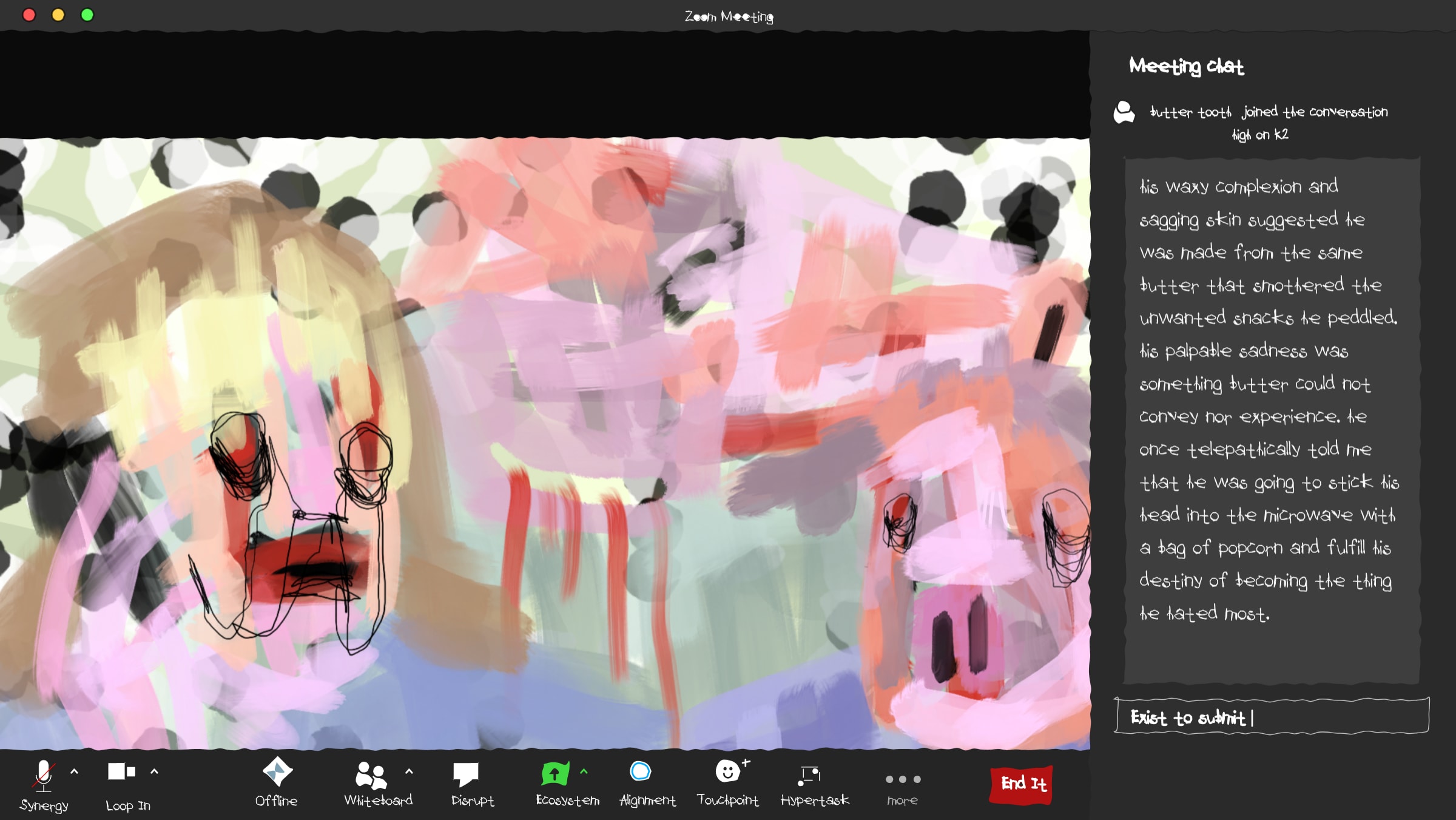1456x820 pixels.
Task: Expand the caret beside Whiteboard
Action: coord(409,771)
